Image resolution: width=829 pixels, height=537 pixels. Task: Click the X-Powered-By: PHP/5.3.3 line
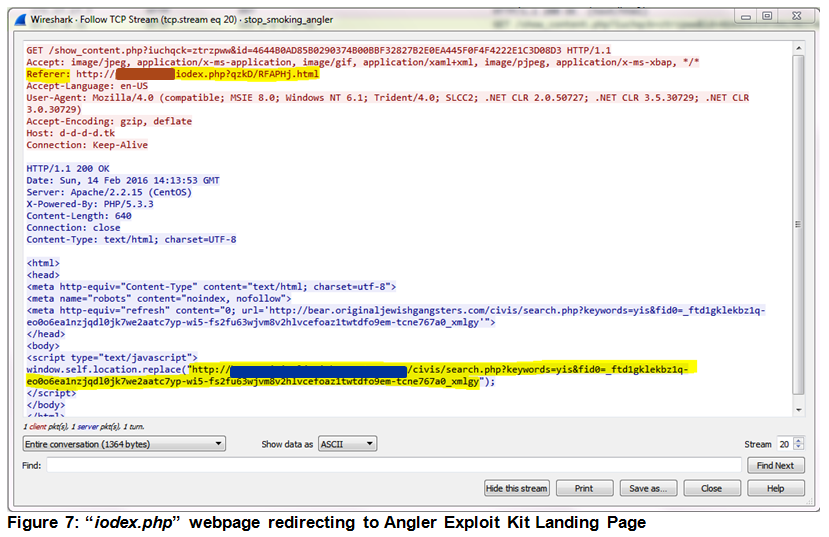[x=90, y=204]
